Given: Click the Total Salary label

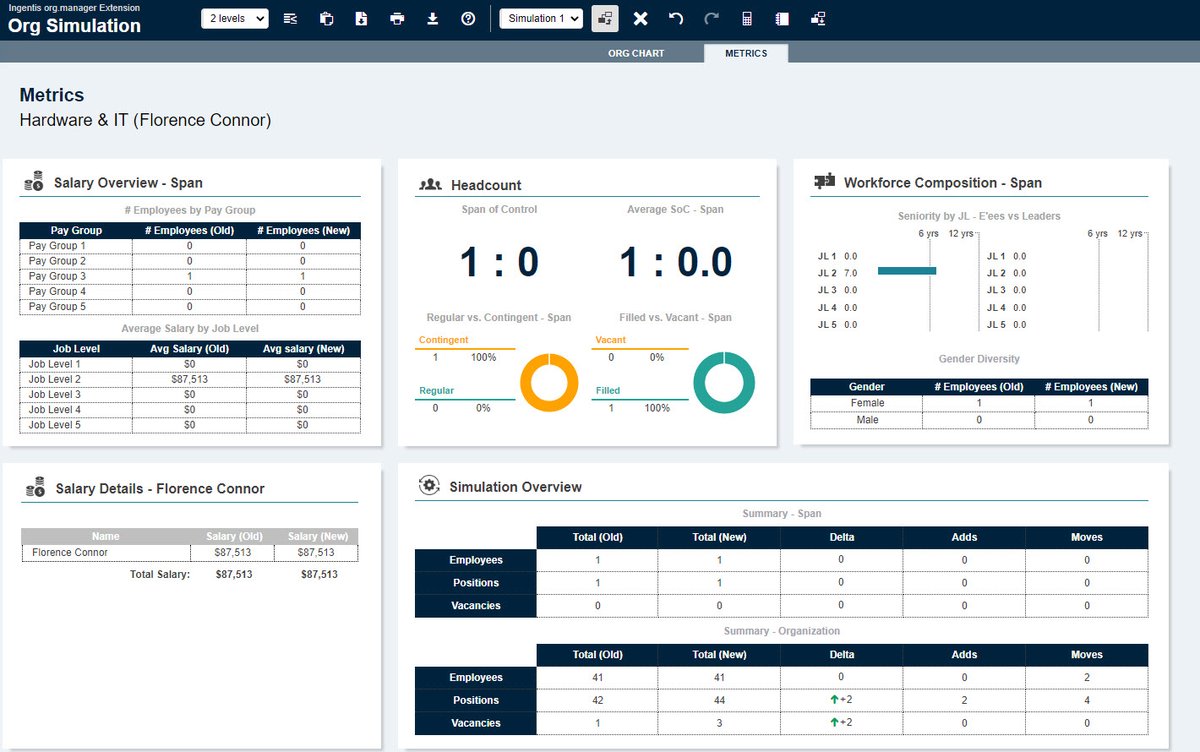Looking at the screenshot, I should coord(160,574).
